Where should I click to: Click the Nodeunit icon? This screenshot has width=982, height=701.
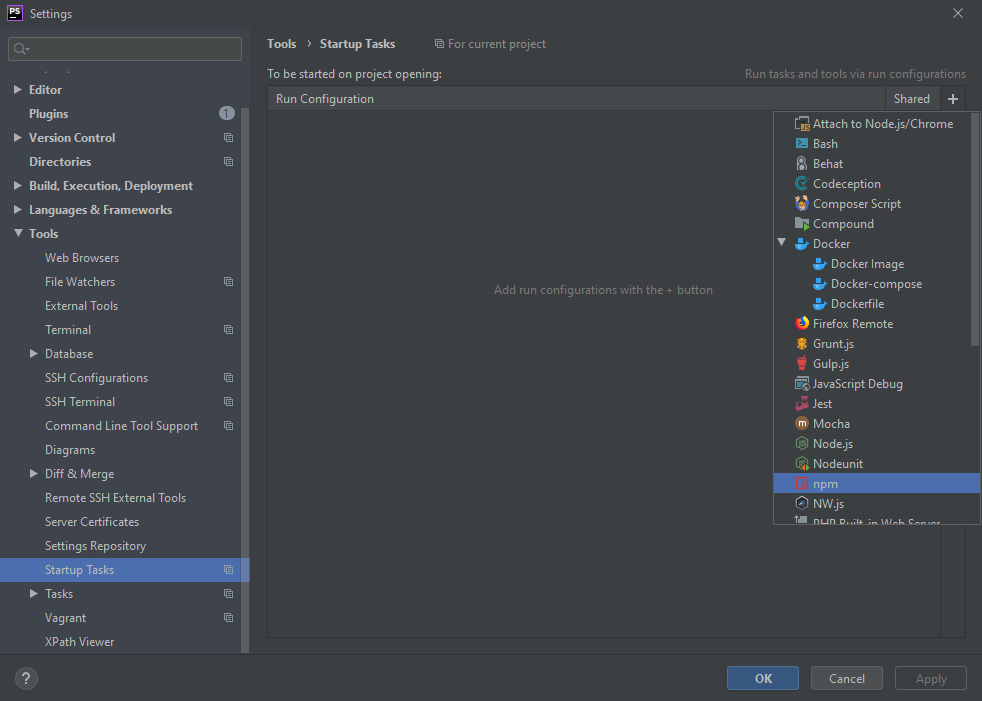[x=802, y=464]
